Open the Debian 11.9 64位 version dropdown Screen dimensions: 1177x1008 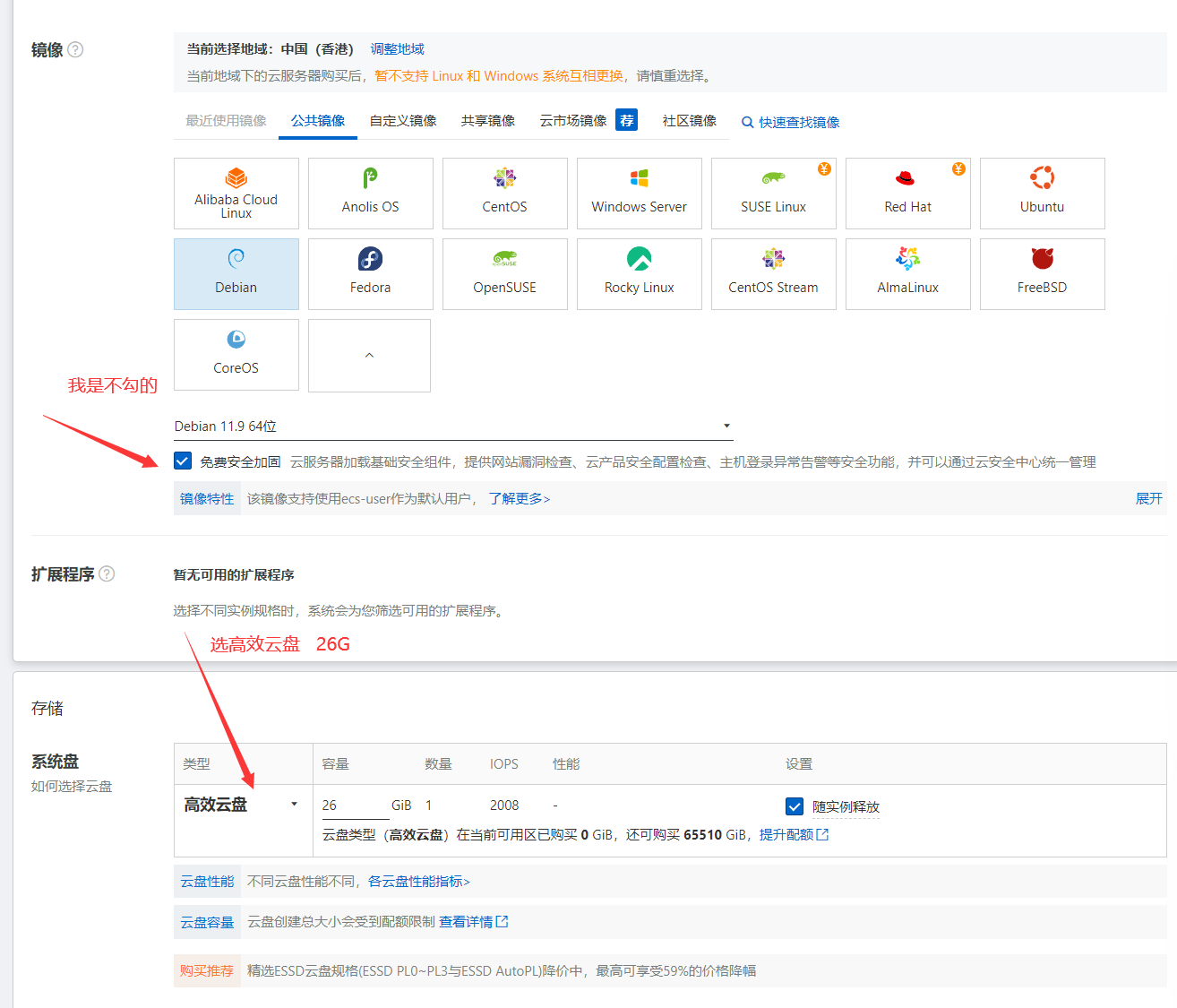click(x=453, y=426)
